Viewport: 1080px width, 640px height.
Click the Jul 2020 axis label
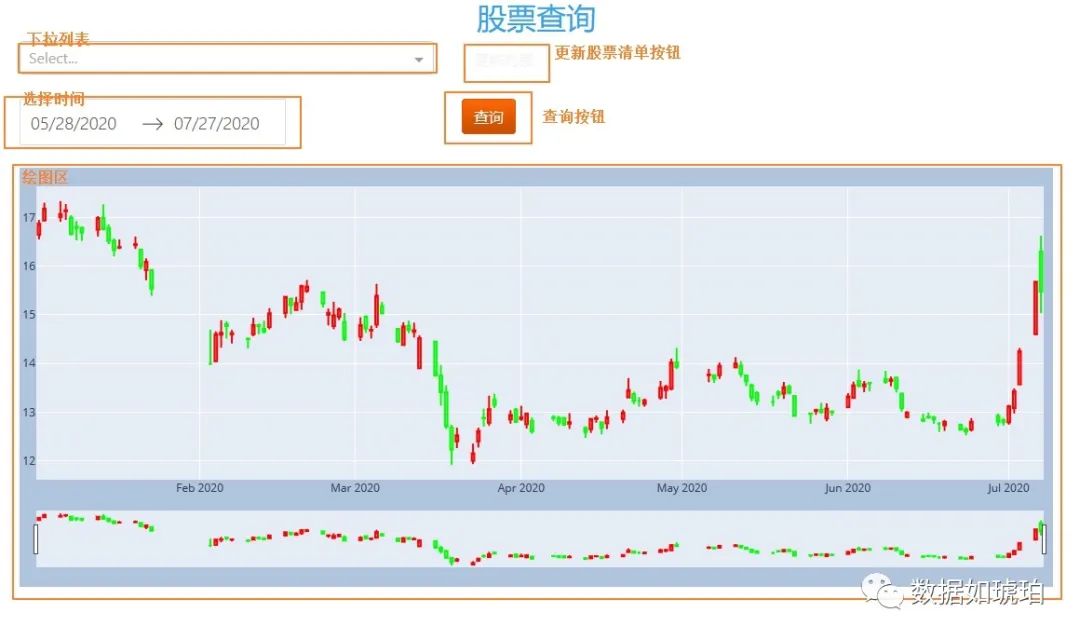tap(1008, 488)
